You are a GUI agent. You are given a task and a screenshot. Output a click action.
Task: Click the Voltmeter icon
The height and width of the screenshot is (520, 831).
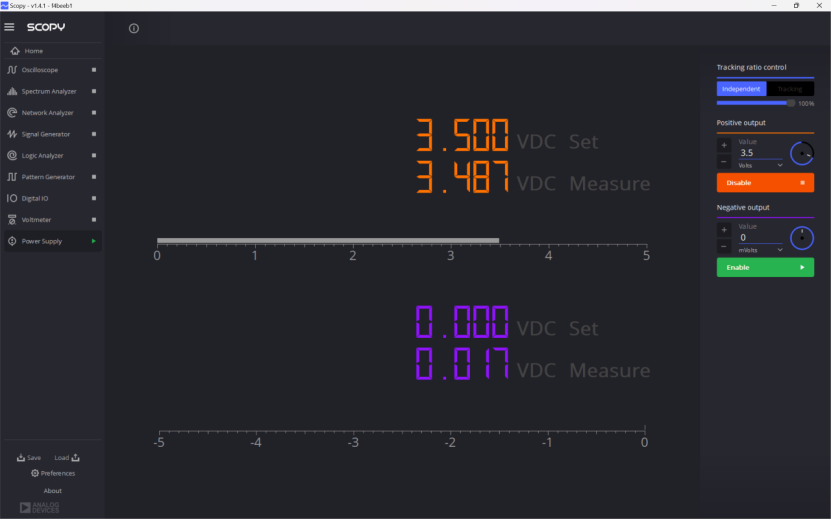click(x=12, y=219)
